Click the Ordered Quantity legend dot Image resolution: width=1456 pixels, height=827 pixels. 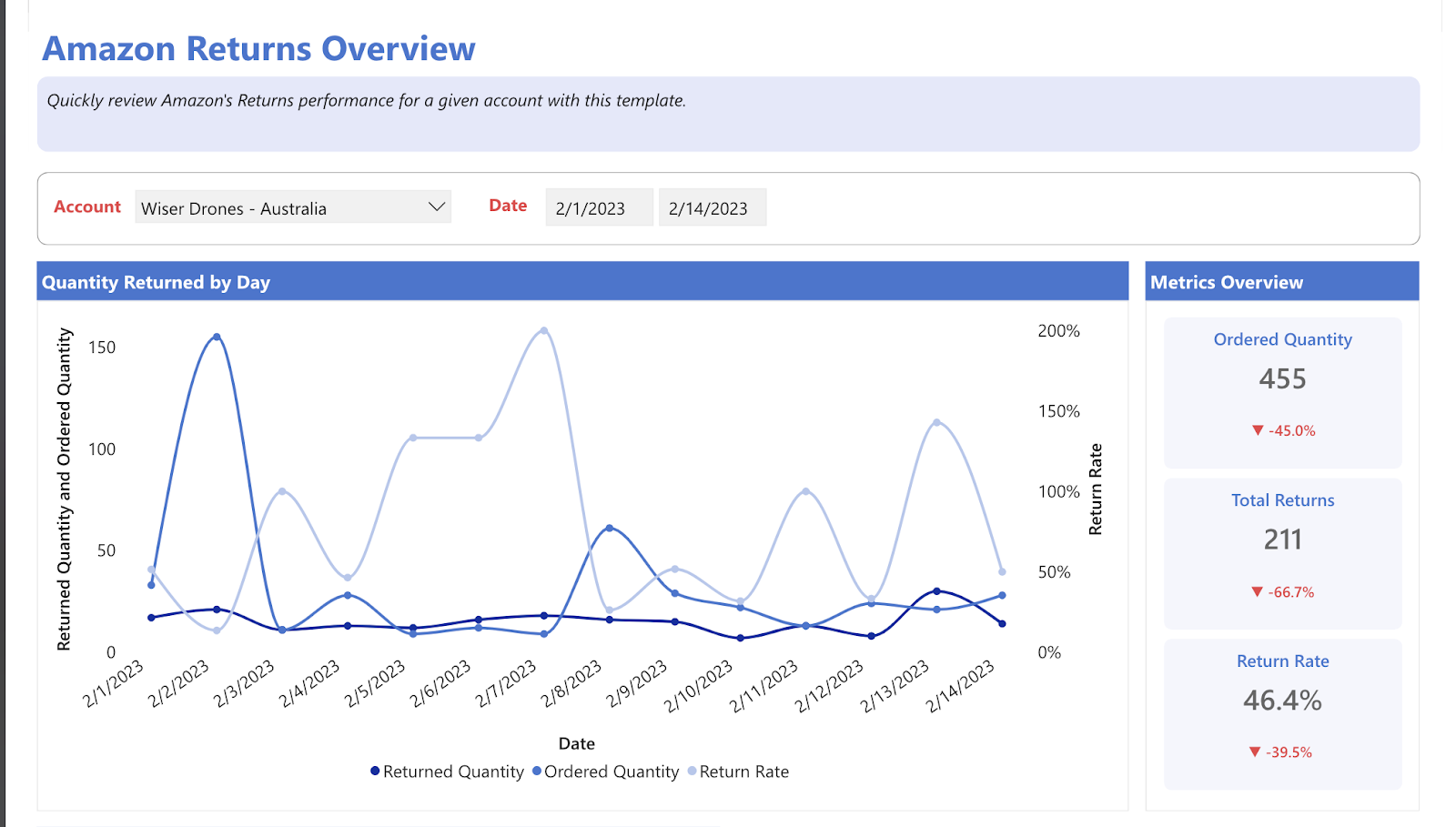(x=537, y=772)
